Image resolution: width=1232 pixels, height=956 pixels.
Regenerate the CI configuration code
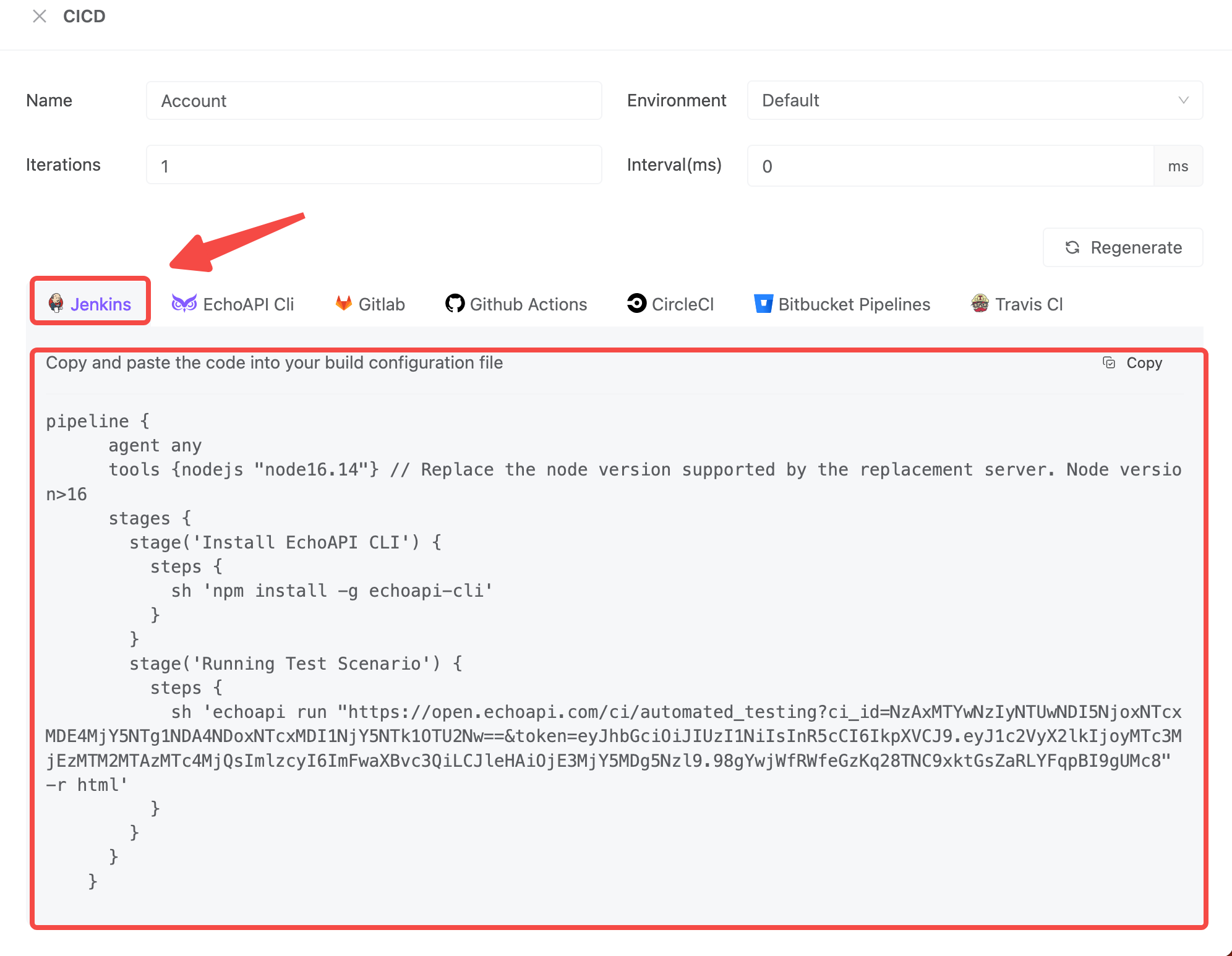pyautogui.click(x=1123, y=247)
